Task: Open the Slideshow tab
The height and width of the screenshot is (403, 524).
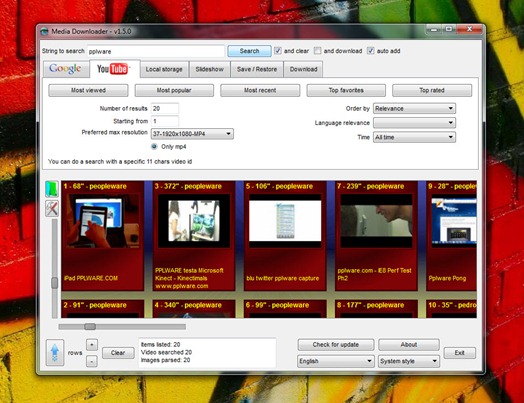Action: (210, 69)
